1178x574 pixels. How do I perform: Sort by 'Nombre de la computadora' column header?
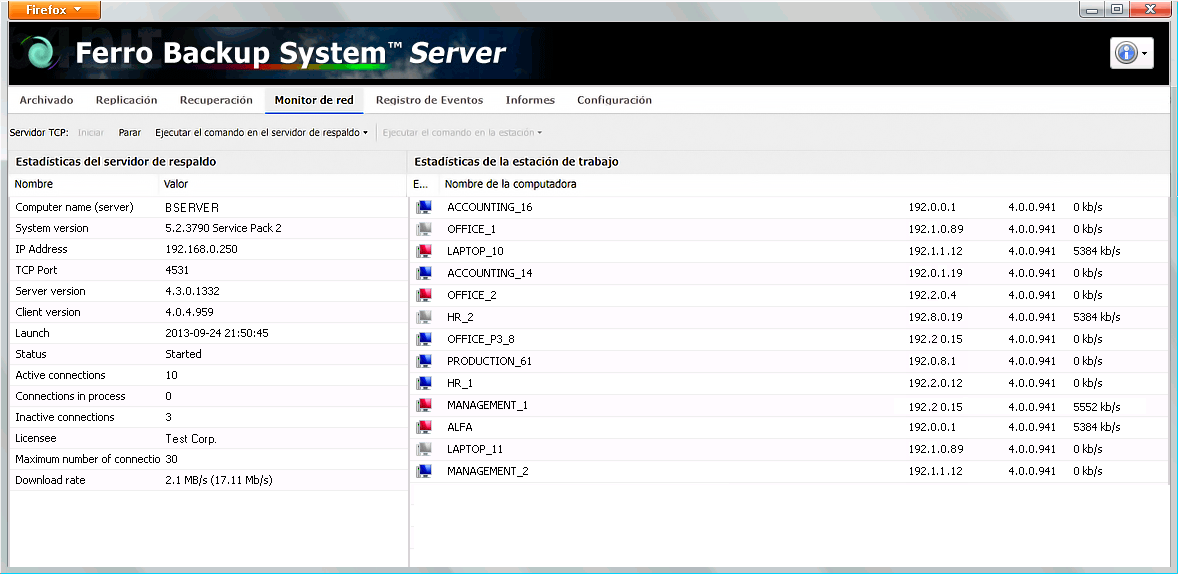[510, 184]
